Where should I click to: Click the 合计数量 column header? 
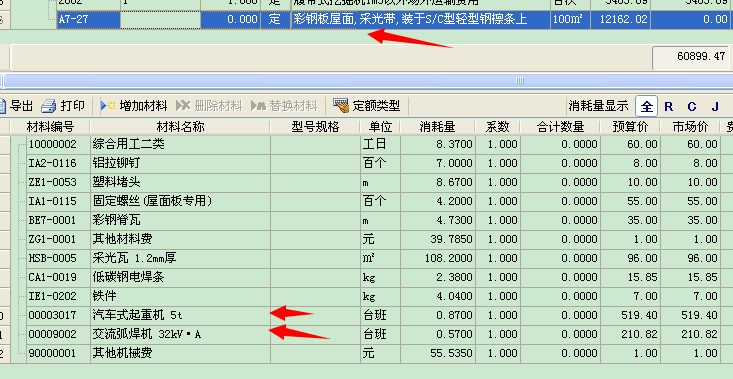coord(560,127)
